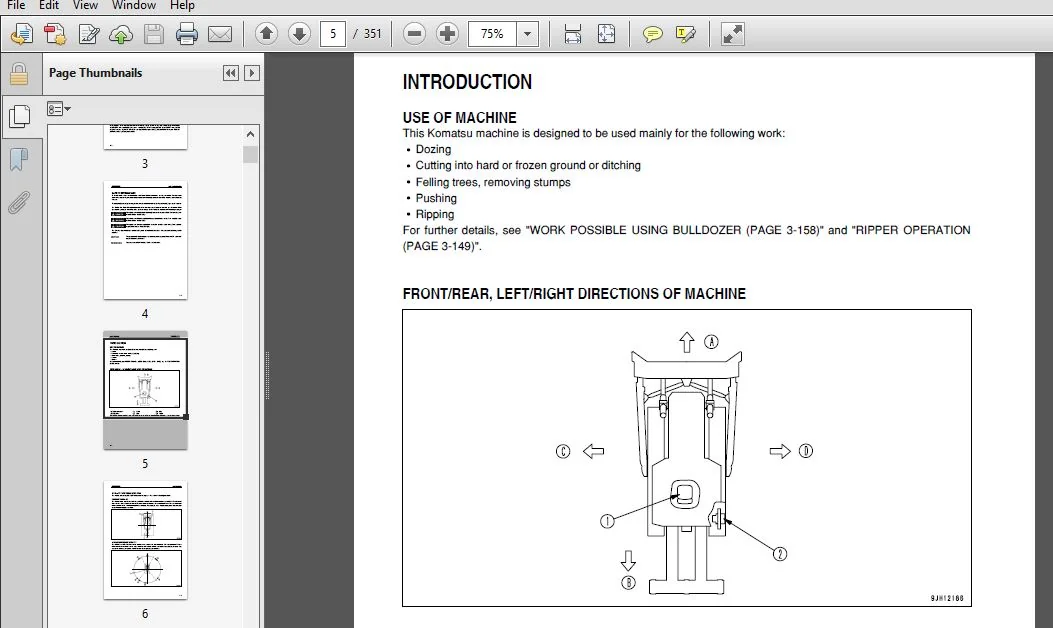The width and height of the screenshot is (1053, 628).
Task: Open the View menu
Action: coord(85,5)
